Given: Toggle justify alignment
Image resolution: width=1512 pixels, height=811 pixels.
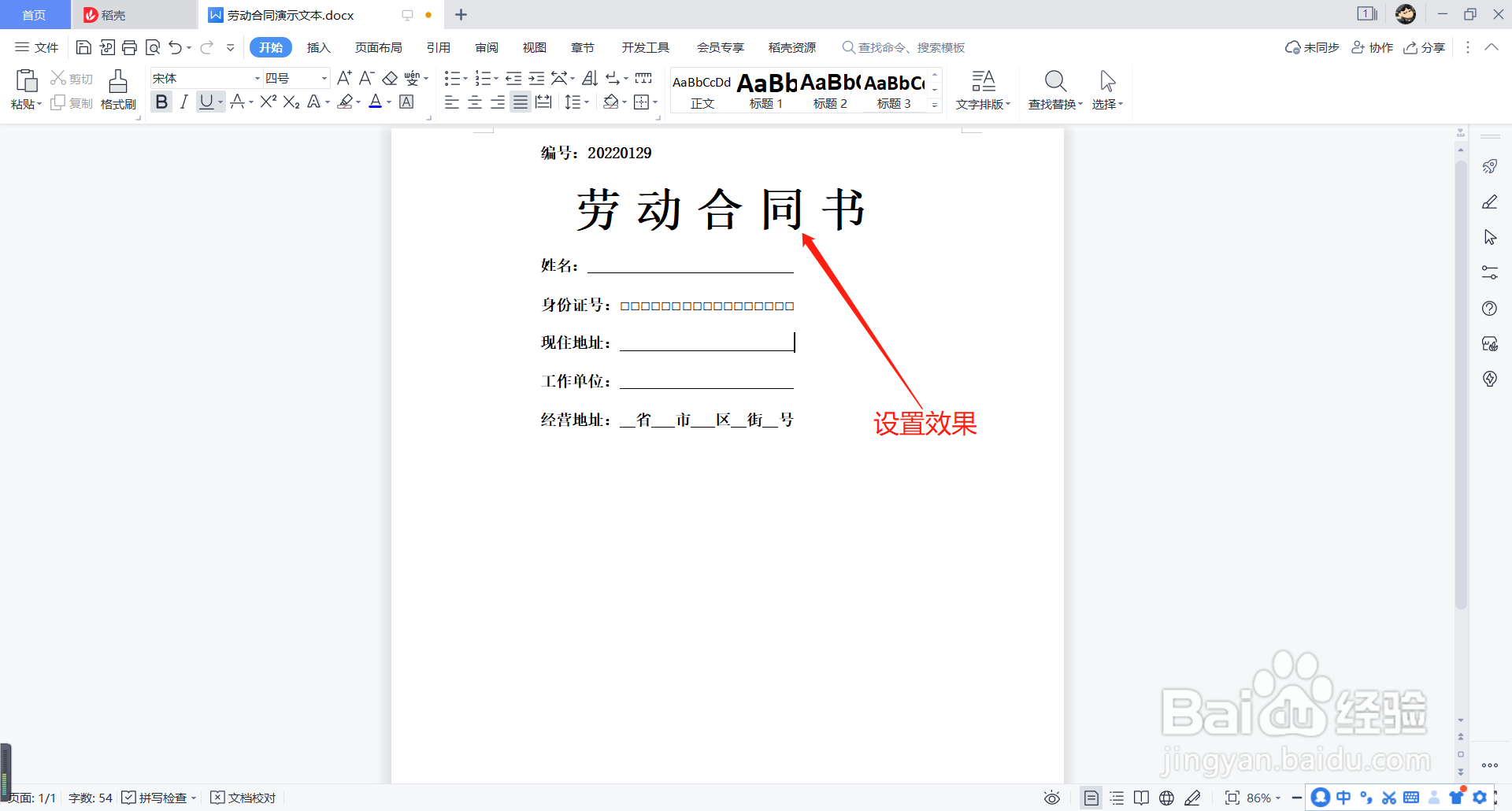Looking at the screenshot, I should pyautogui.click(x=521, y=102).
